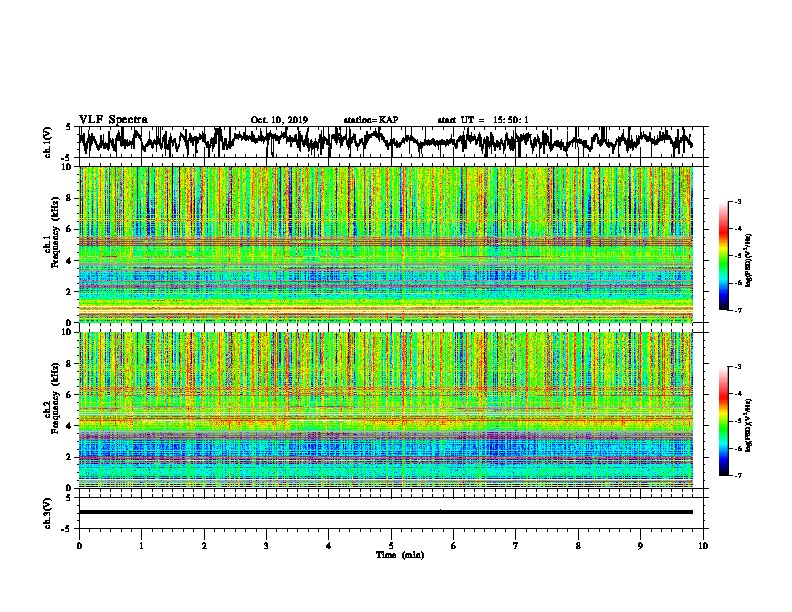The height and width of the screenshot is (612, 792).
Task: Click the "-3" tick on ch.2 color bar
Action: coord(737,366)
